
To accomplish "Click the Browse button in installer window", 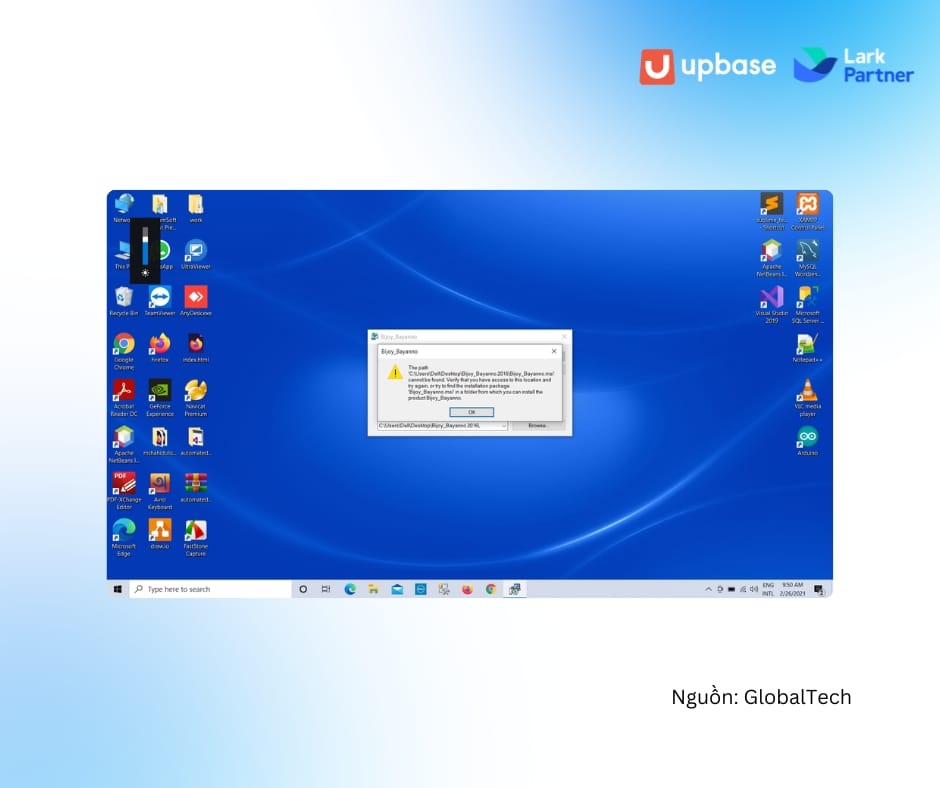I will coord(538,425).
